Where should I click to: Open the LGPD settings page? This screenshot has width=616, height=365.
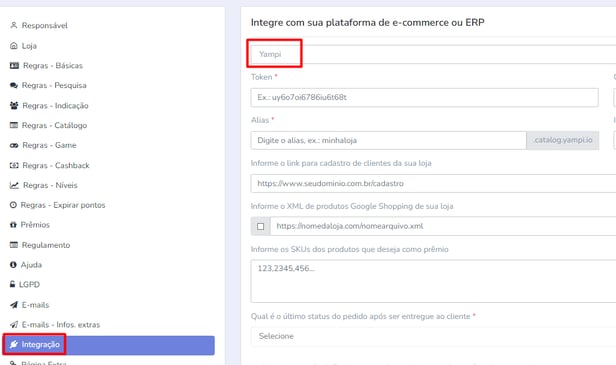[29, 284]
